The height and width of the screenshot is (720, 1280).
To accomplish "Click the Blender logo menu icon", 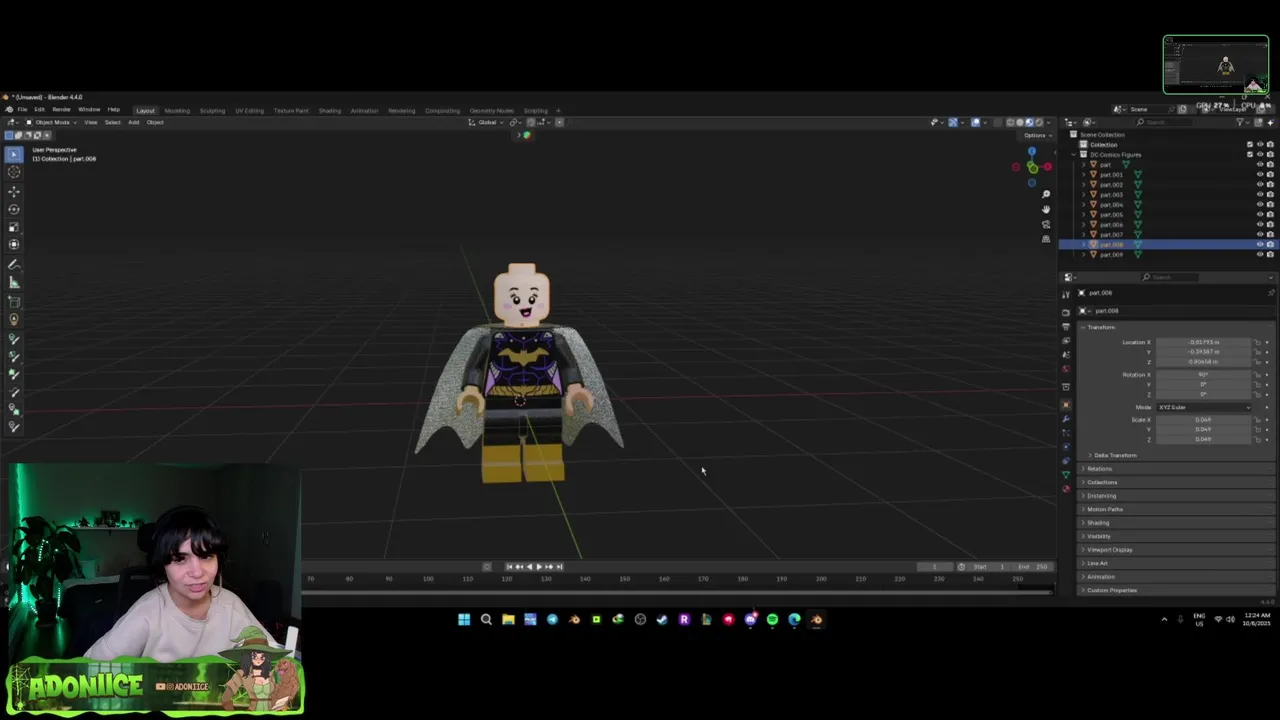I will (9, 110).
